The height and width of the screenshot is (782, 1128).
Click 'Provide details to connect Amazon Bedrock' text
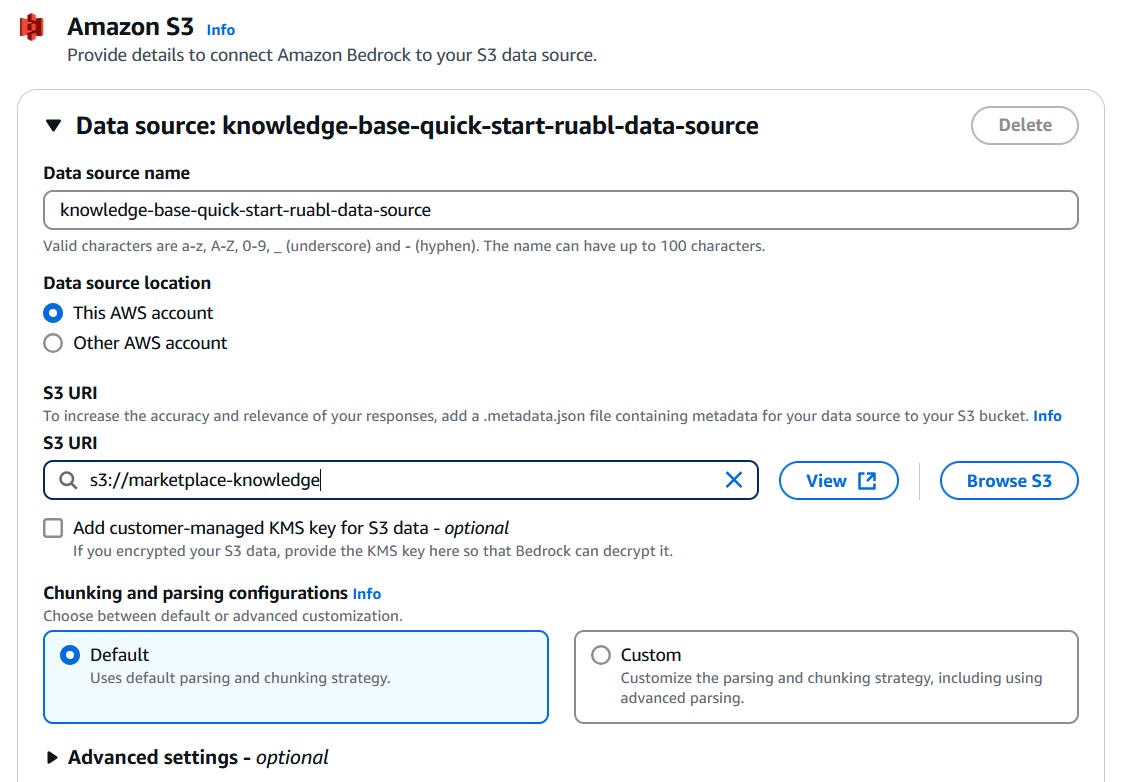pos(332,55)
